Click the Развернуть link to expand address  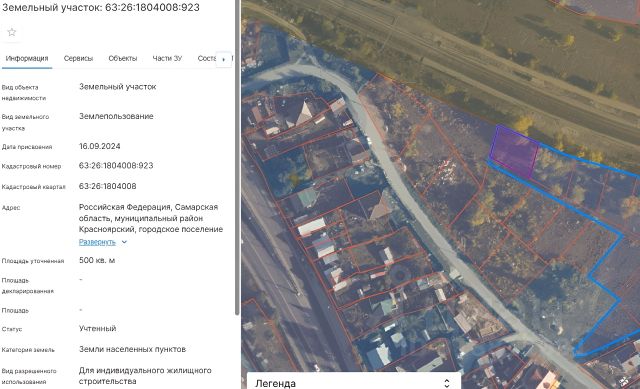coord(97,242)
